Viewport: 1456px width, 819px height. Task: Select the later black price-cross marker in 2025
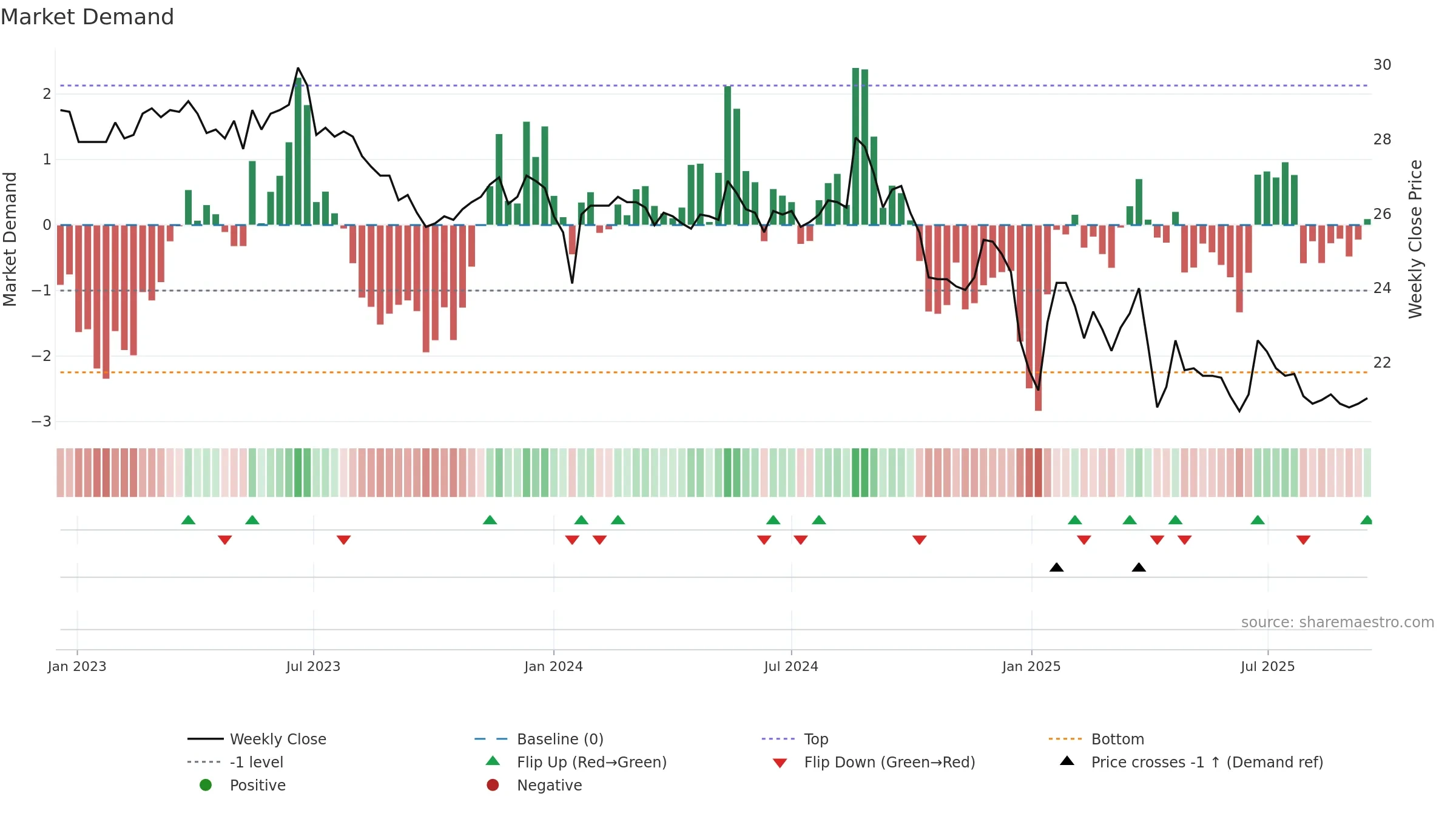point(1139,567)
